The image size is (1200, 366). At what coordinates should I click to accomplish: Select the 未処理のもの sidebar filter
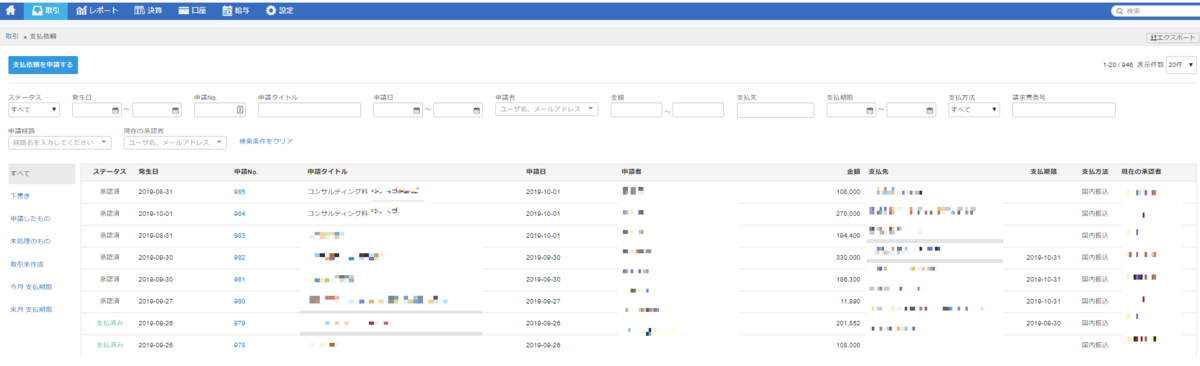tap(30, 241)
